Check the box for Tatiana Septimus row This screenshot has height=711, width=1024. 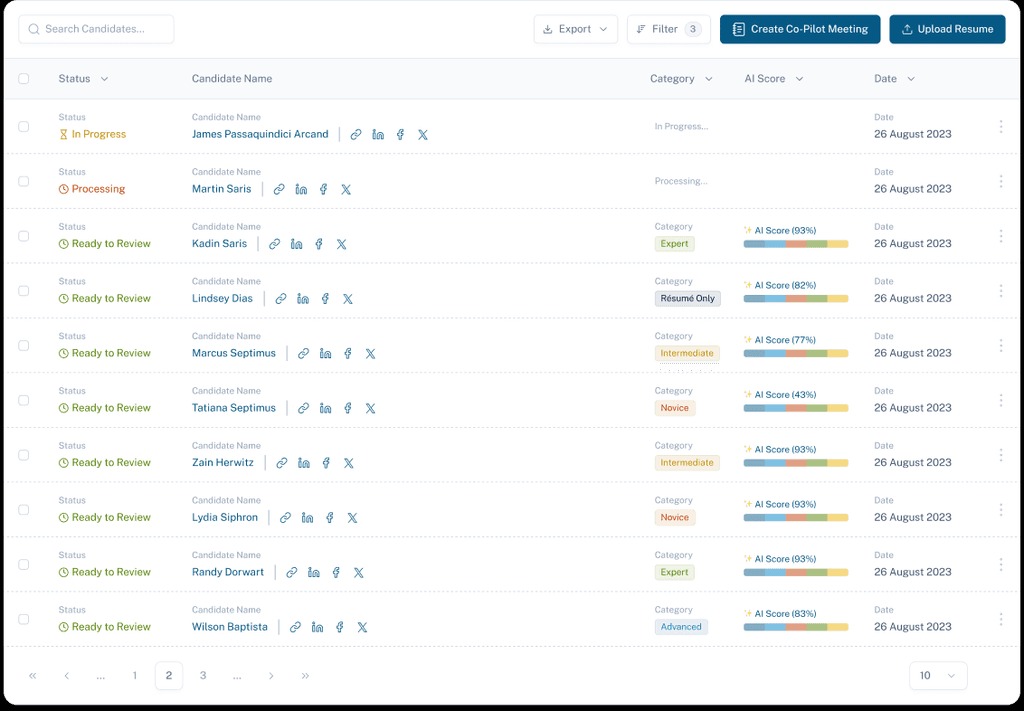(24, 400)
